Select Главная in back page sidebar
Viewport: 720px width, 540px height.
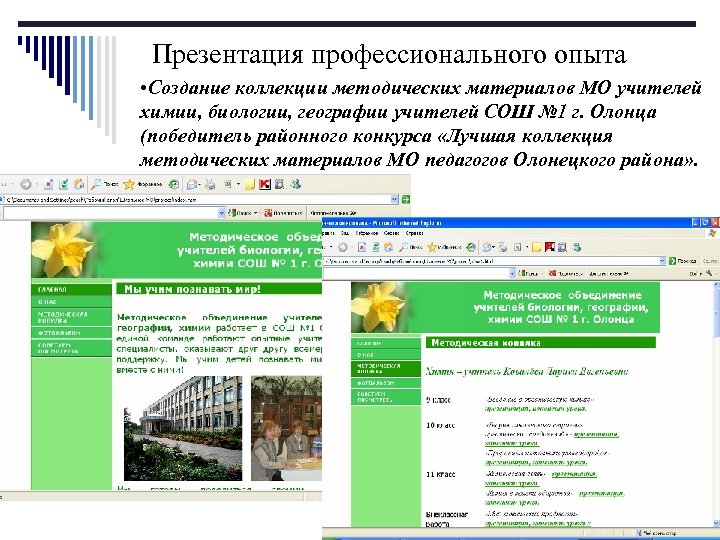[x=71, y=289]
